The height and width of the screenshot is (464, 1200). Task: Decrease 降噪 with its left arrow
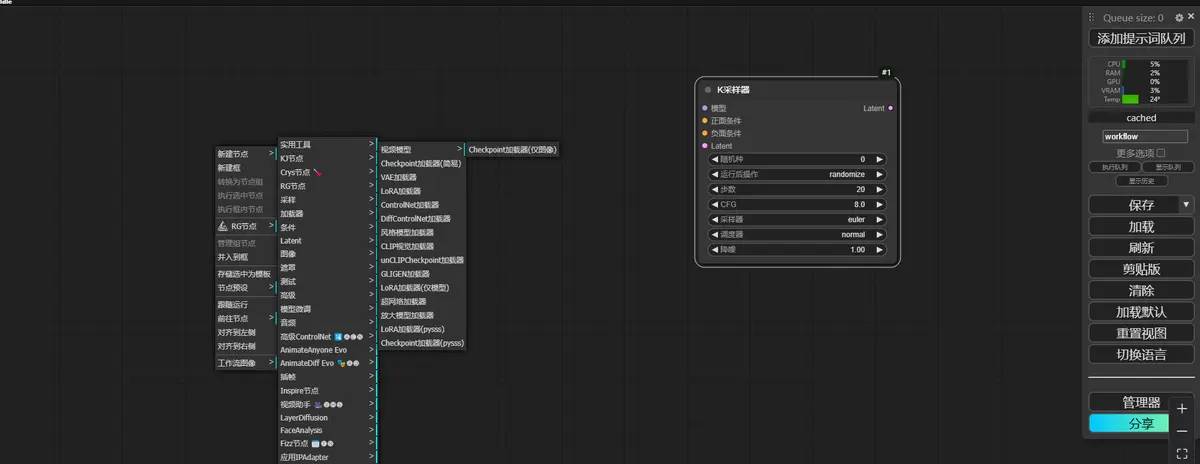click(x=714, y=249)
